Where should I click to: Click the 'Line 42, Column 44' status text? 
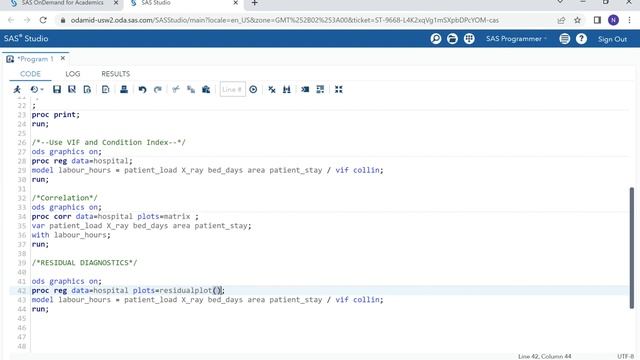(x=544, y=356)
